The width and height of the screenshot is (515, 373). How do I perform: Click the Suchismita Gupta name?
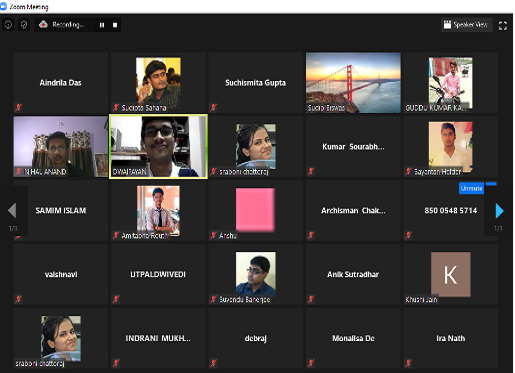[255, 83]
